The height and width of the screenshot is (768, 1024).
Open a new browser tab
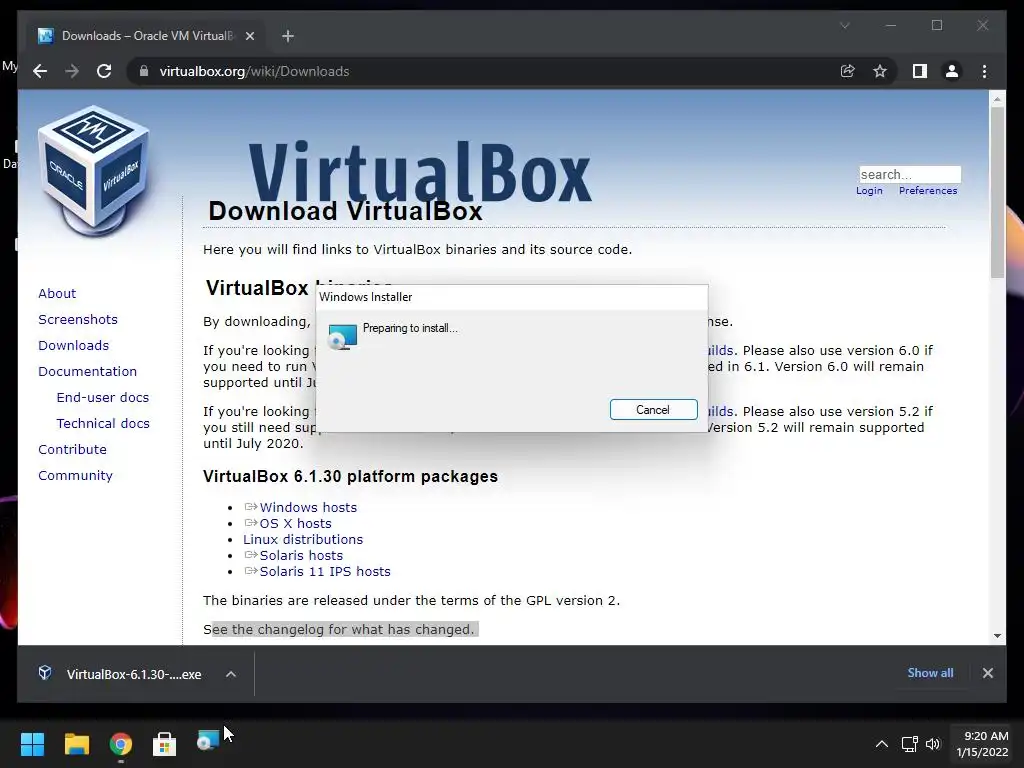288,36
